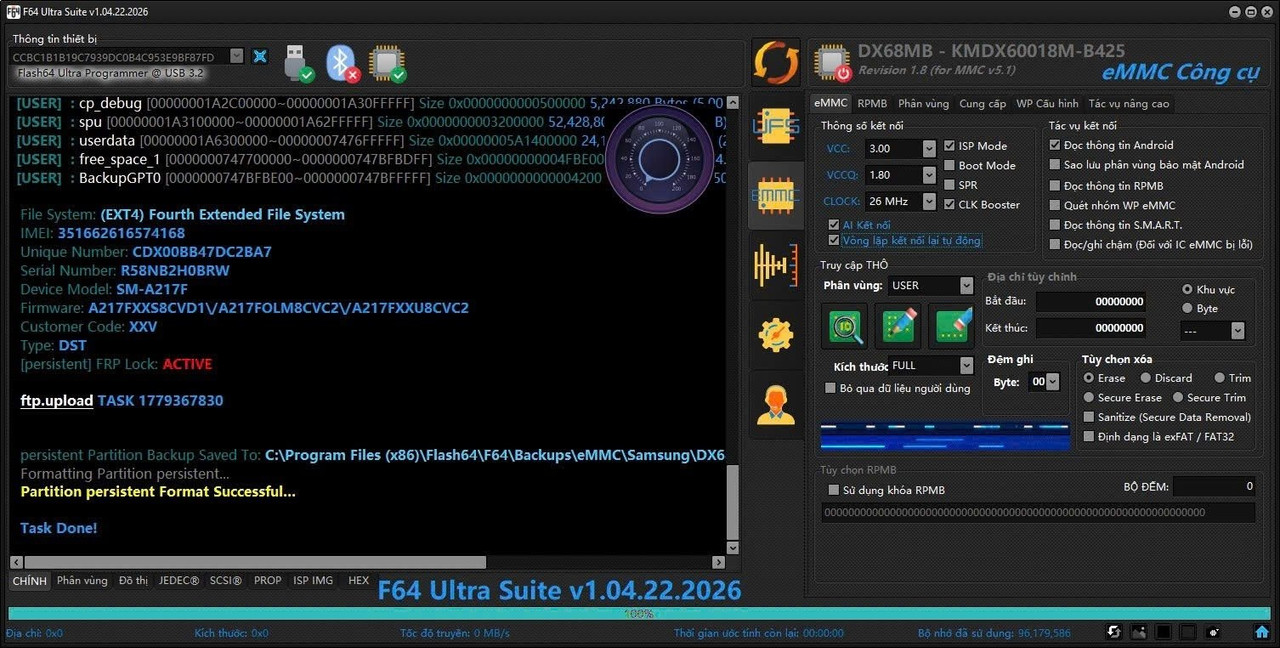Click the second black square status bar icon
1280x648 pixels.
1188,632
